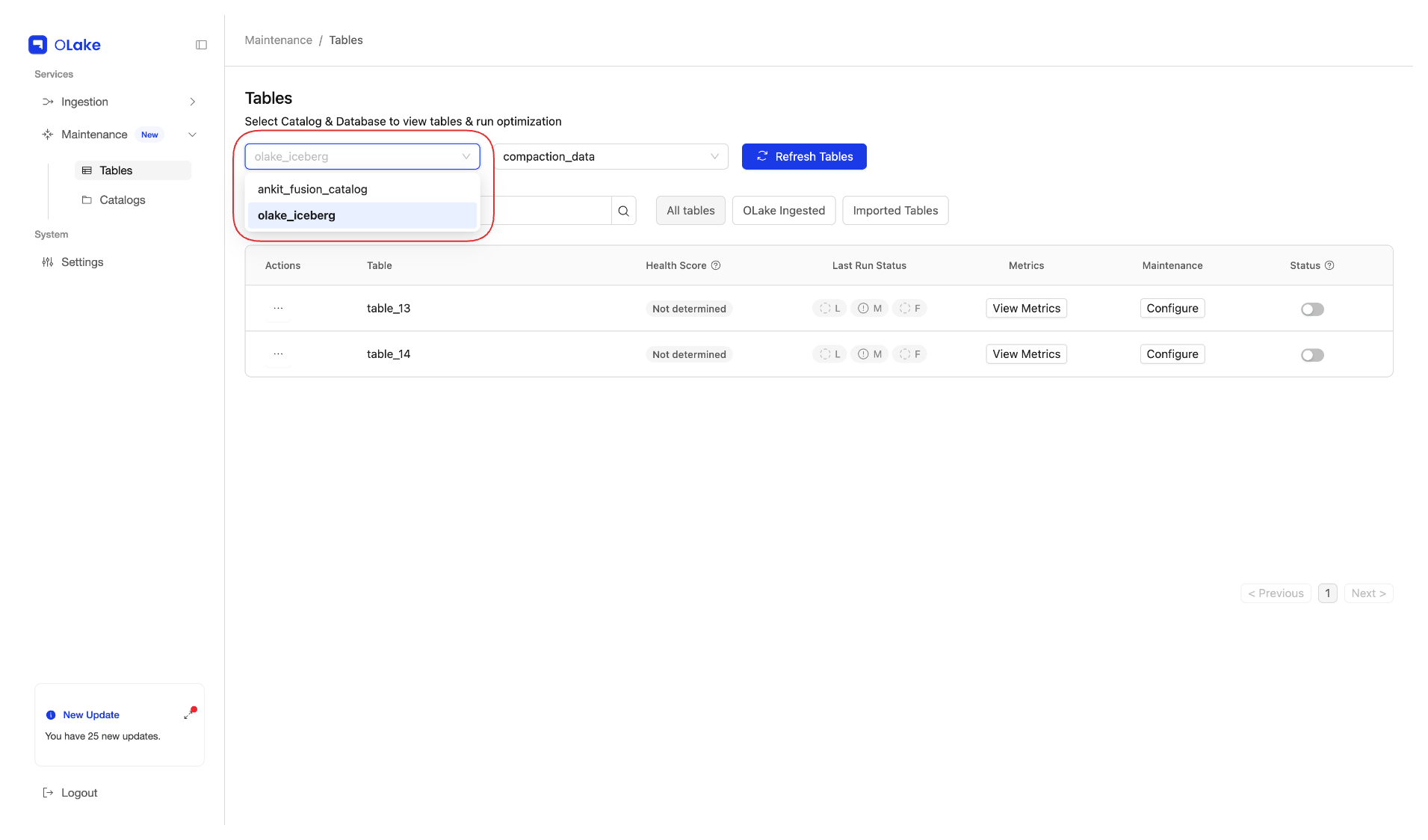Open the Health Score help icon
The width and height of the screenshot is (1428, 840).
point(716,265)
